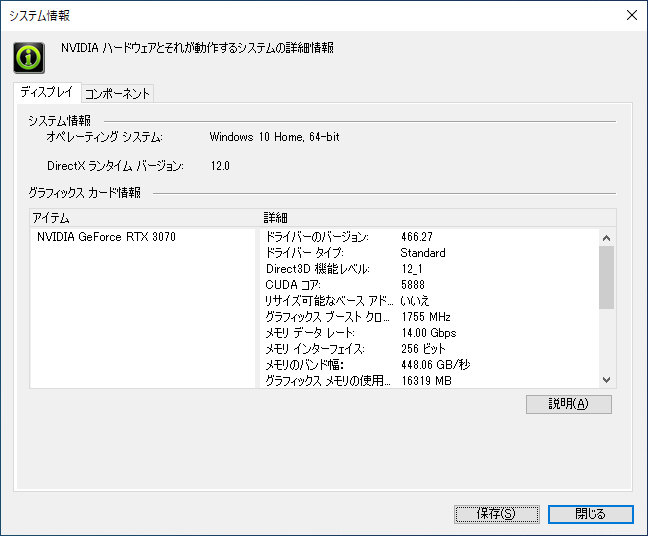Click the オペレーティング システム label

point(105,137)
